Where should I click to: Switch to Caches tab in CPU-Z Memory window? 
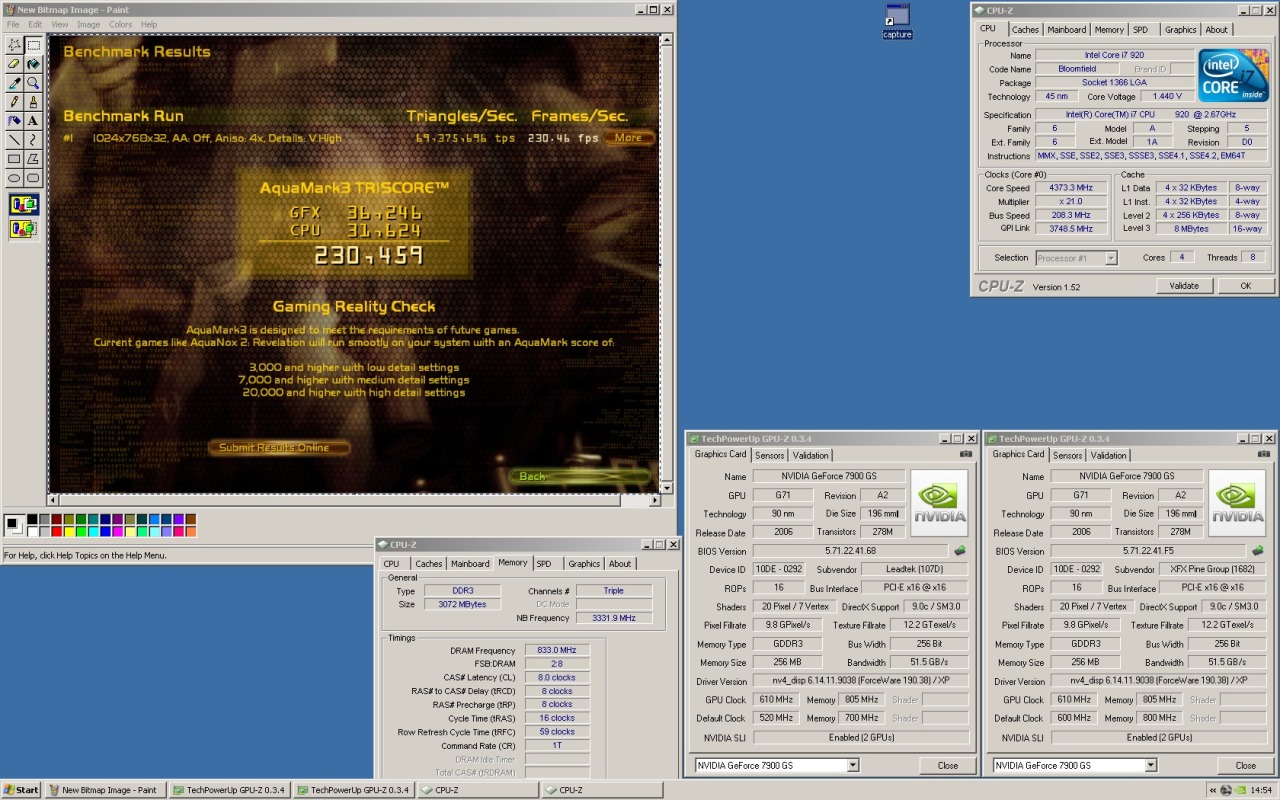pos(428,564)
